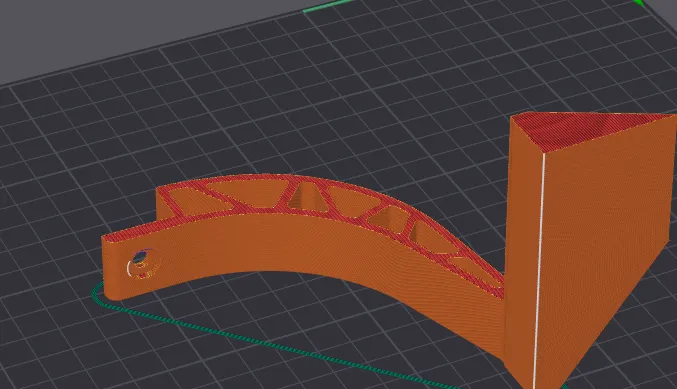
Task: Click the green dotted skirt outline on the bed
Action: [259, 341]
